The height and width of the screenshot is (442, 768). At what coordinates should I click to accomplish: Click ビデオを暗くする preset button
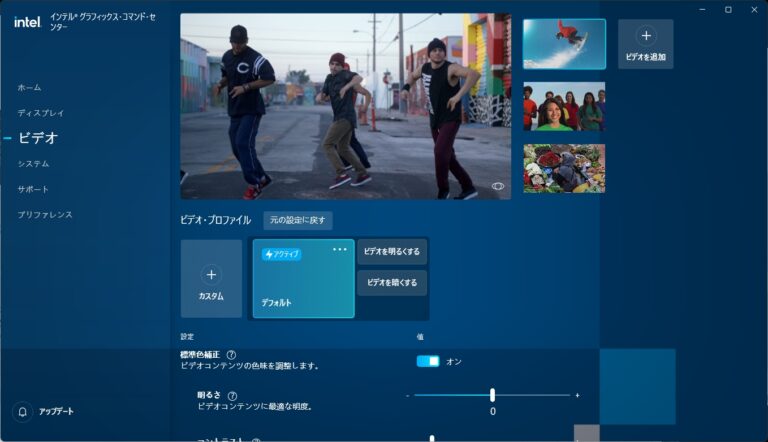[392, 283]
